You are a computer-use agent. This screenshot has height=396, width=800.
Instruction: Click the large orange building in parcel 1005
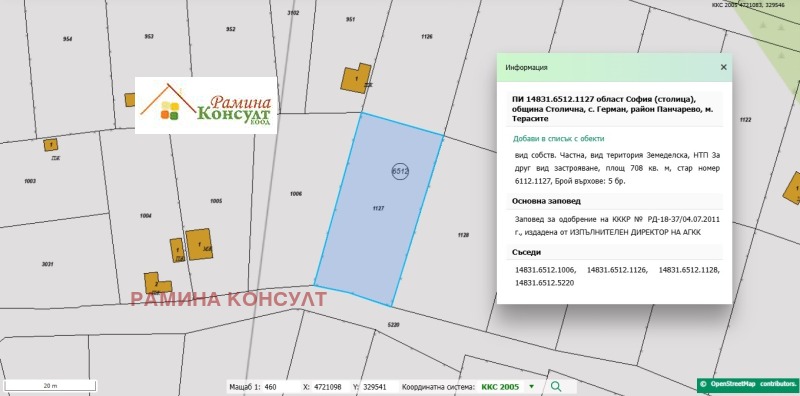[x=199, y=244]
